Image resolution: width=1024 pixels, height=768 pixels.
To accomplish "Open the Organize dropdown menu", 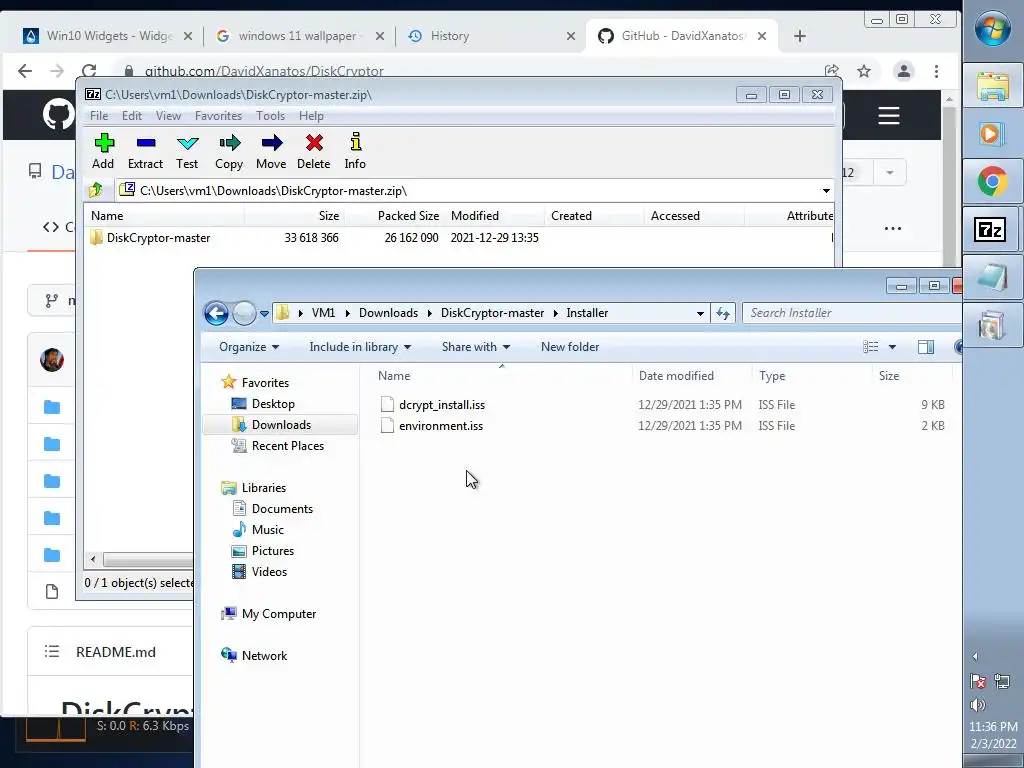I will [x=249, y=347].
